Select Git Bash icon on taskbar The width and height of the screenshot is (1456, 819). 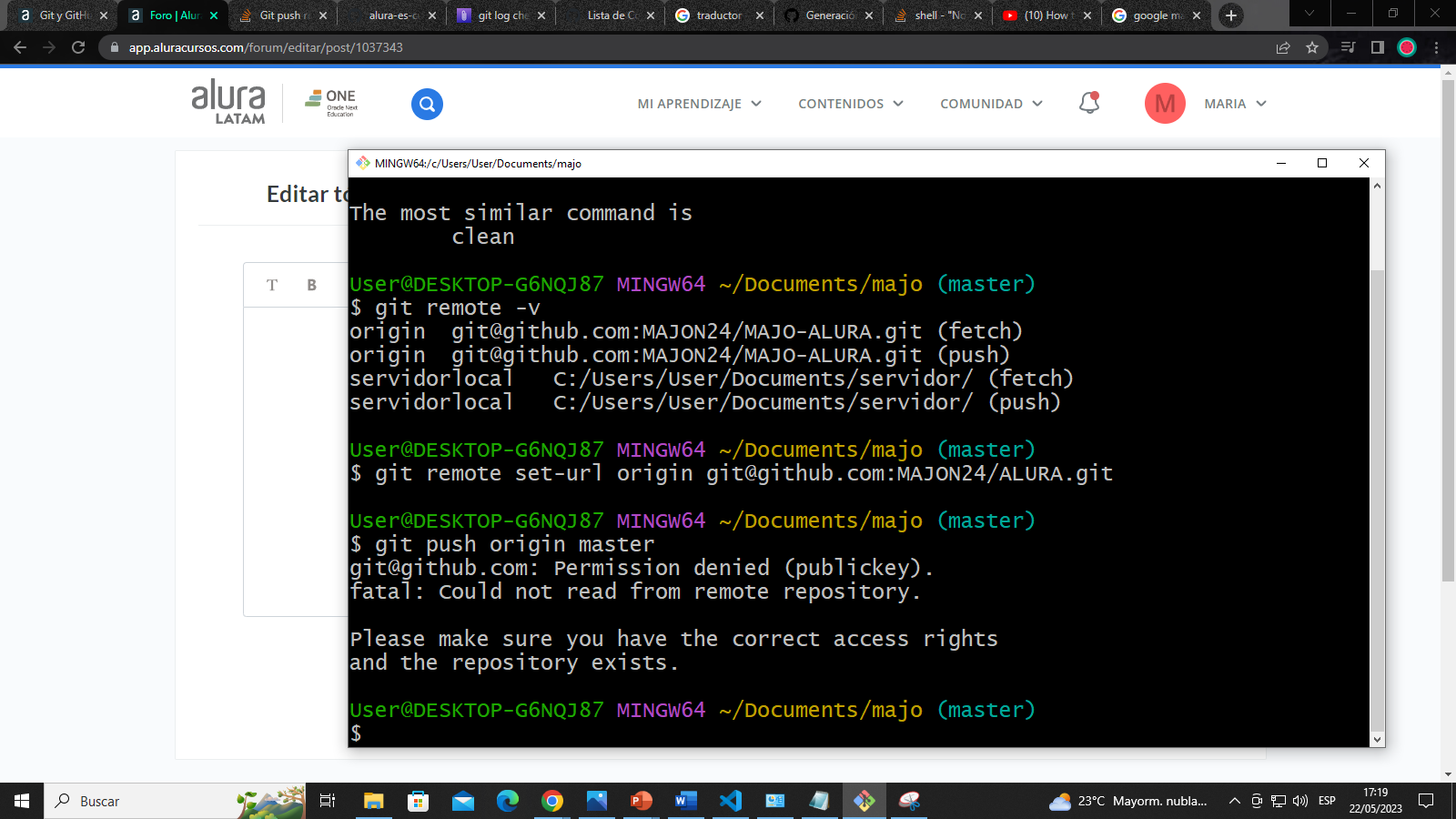click(x=864, y=801)
